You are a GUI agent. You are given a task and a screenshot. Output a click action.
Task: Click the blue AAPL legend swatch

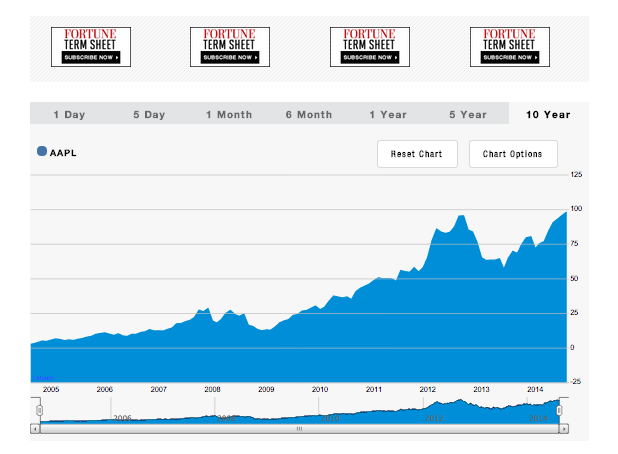(x=42, y=151)
